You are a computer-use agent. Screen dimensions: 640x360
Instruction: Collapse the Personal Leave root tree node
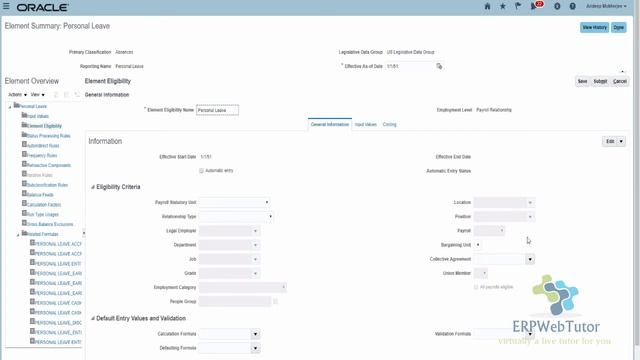[x=10, y=107]
